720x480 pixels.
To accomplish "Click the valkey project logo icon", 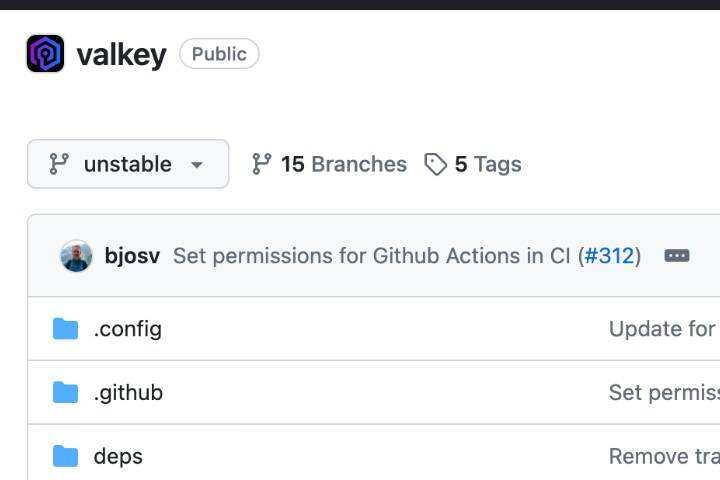I will coord(45,54).
